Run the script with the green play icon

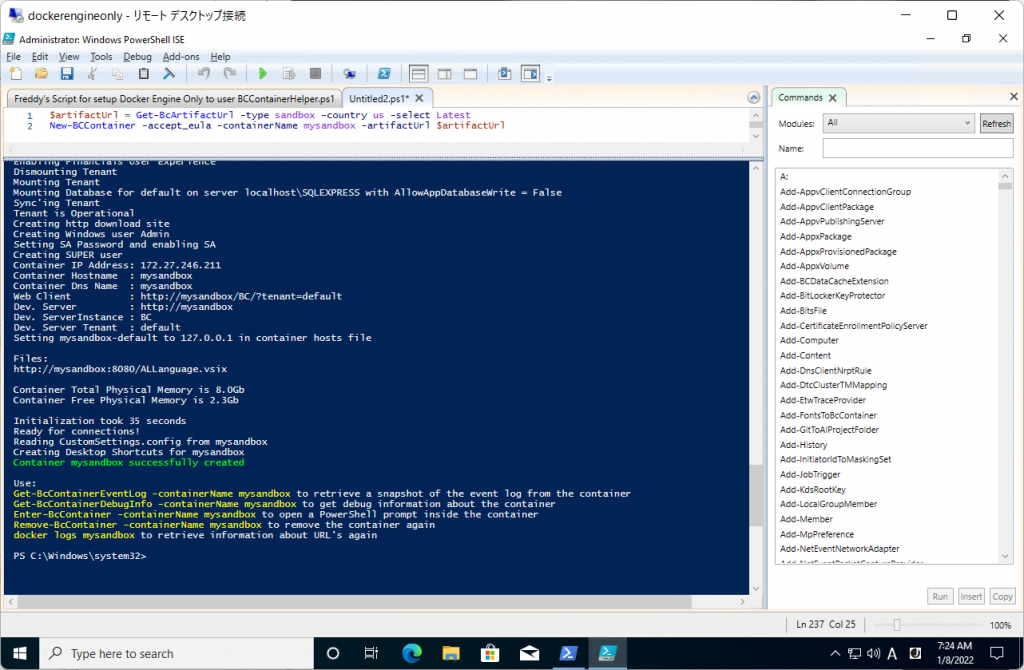click(x=263, y=74)
